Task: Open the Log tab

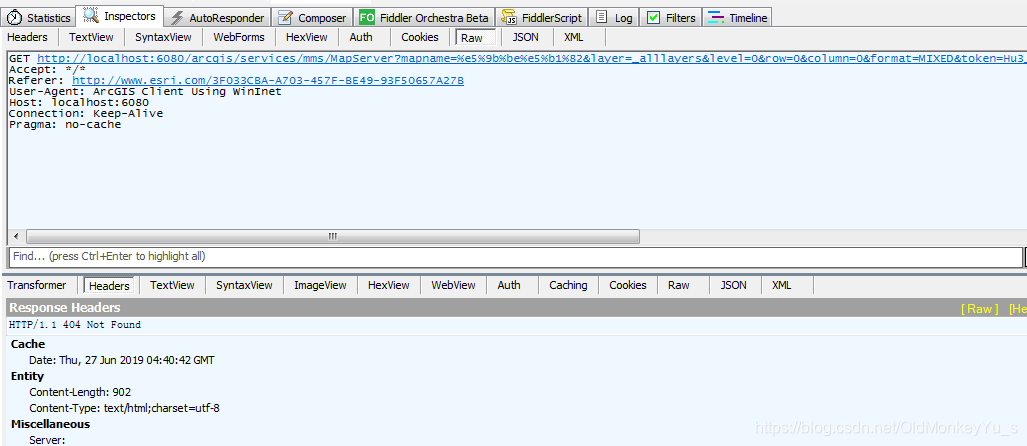Action: click(x=614, y=18)
